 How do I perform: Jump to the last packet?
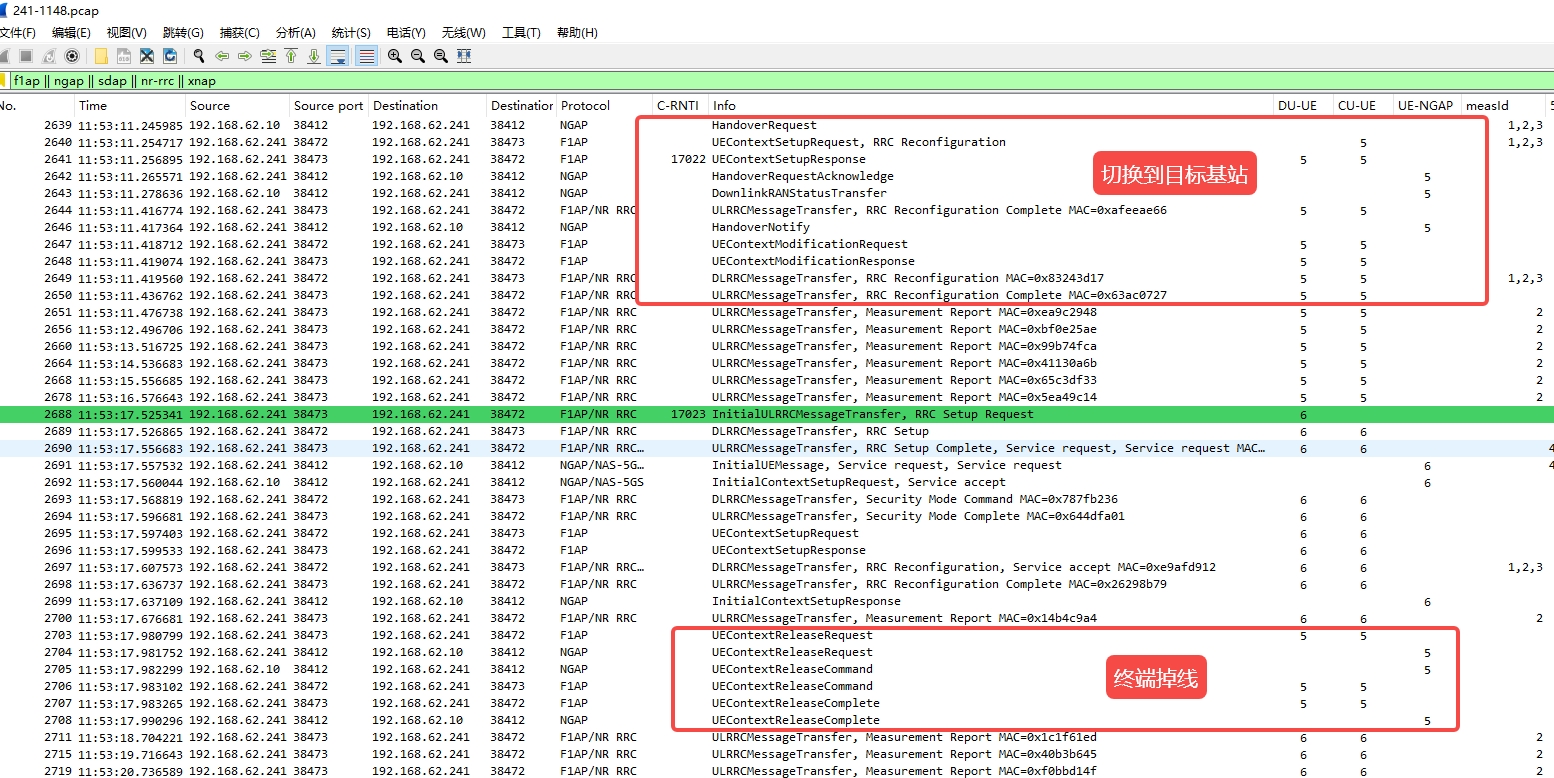click(x=314, y=56)
